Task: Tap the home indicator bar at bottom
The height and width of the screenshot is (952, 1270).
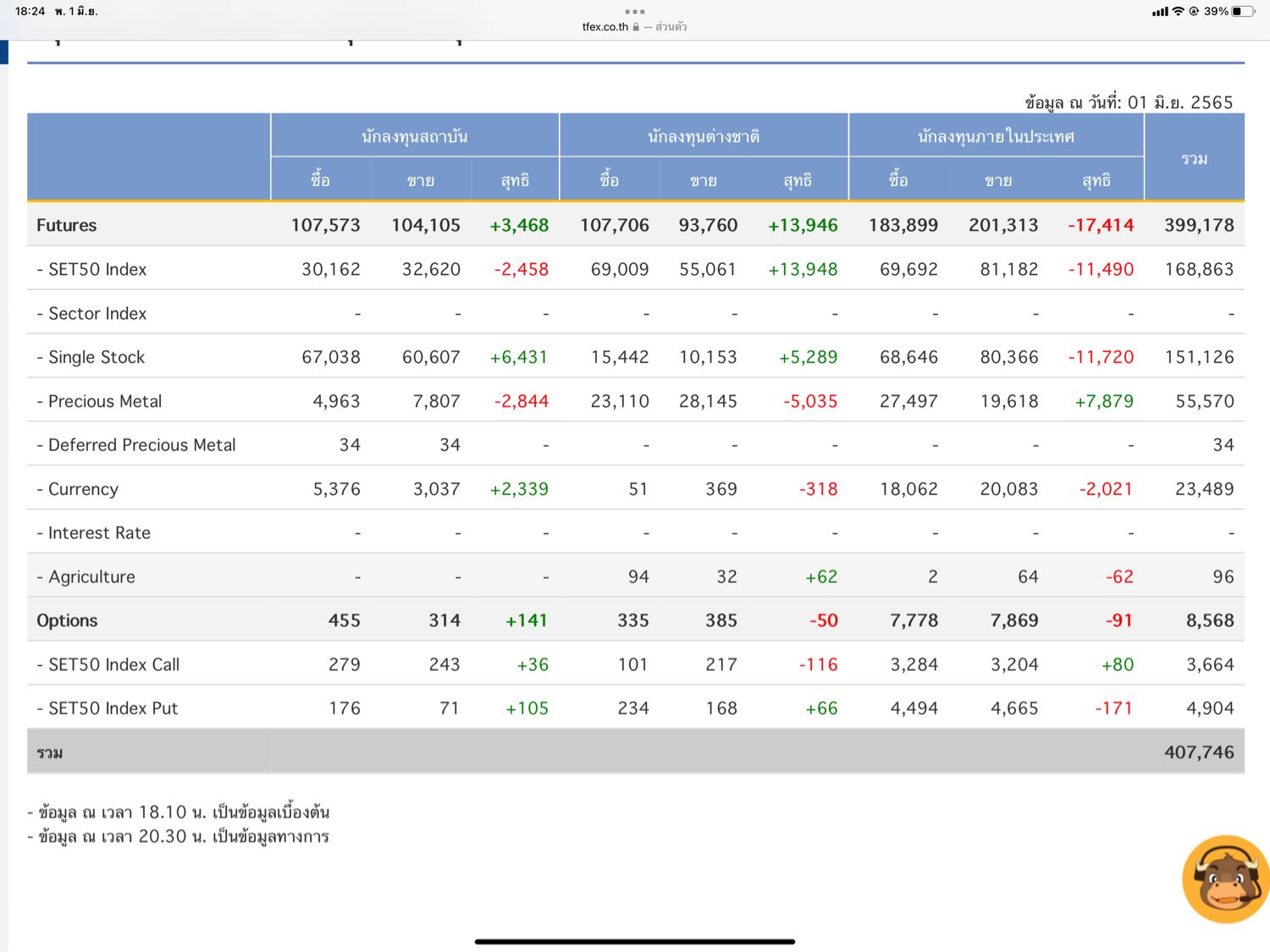Action: tap(634, 941)
